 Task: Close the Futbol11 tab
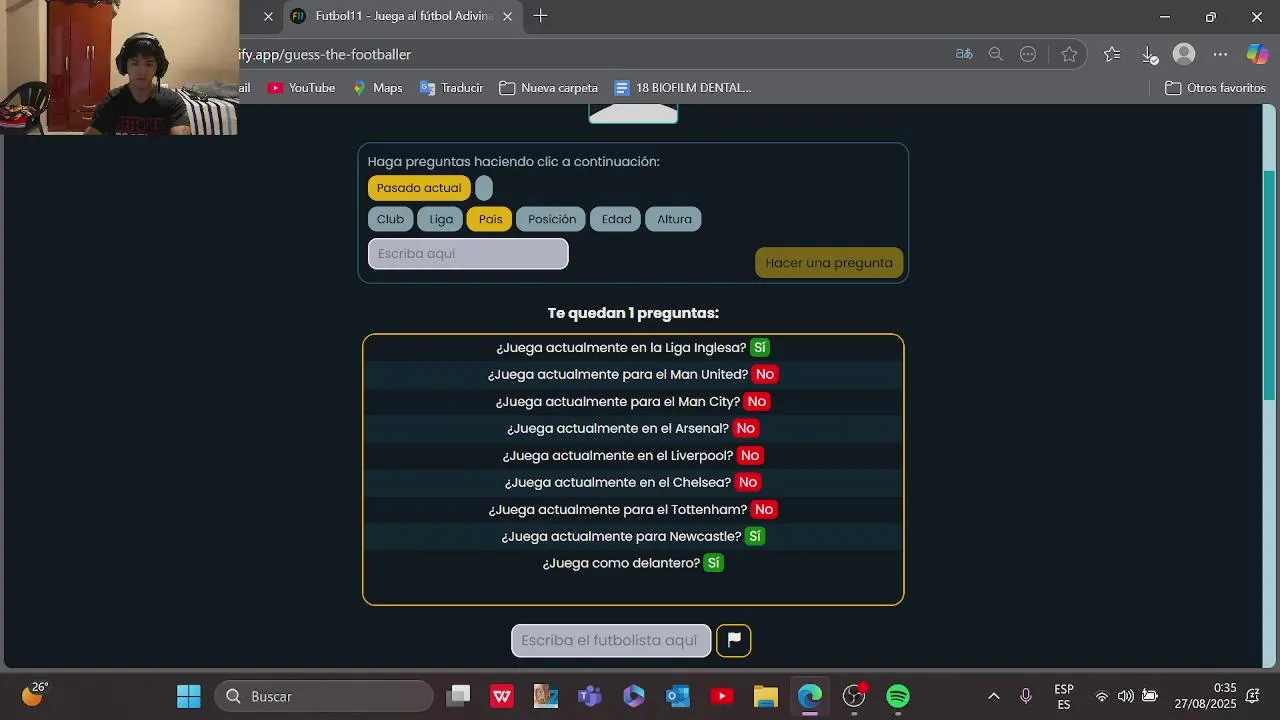[508, 17]
